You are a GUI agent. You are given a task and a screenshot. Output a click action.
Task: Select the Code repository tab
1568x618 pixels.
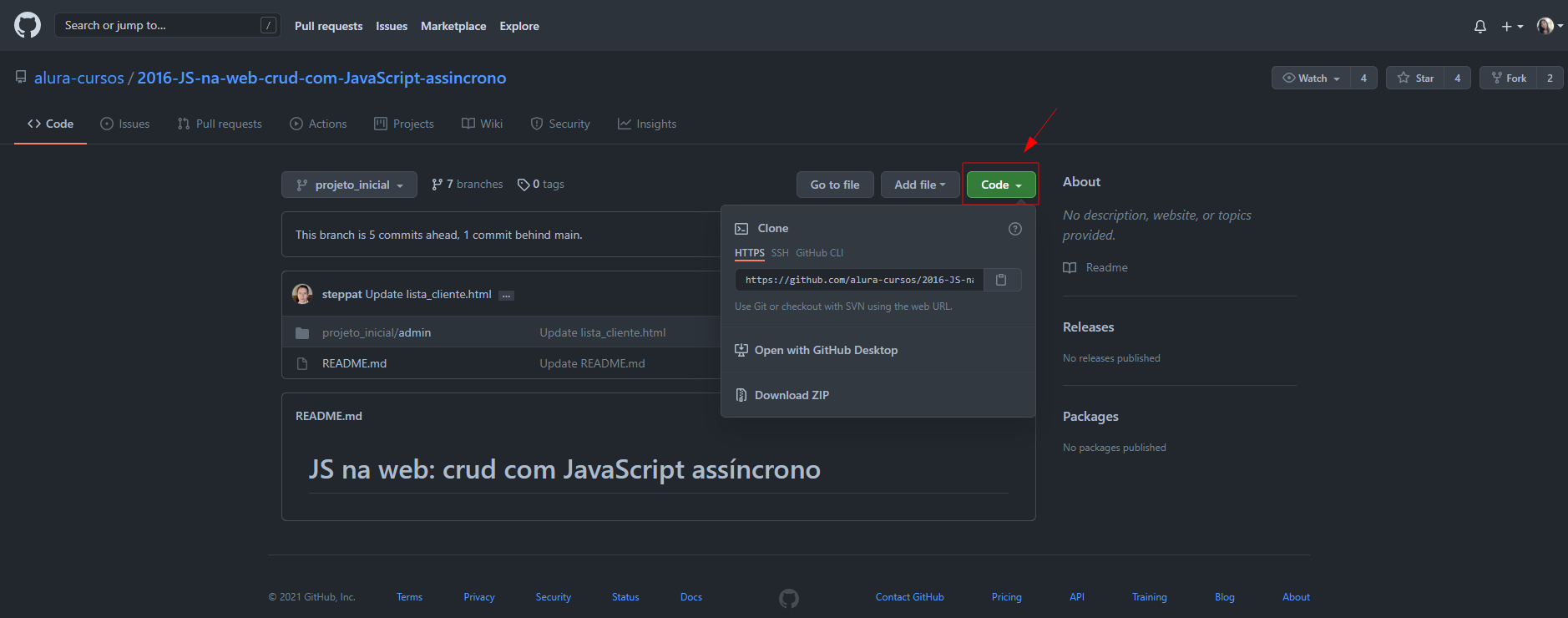tap(50, 124)
